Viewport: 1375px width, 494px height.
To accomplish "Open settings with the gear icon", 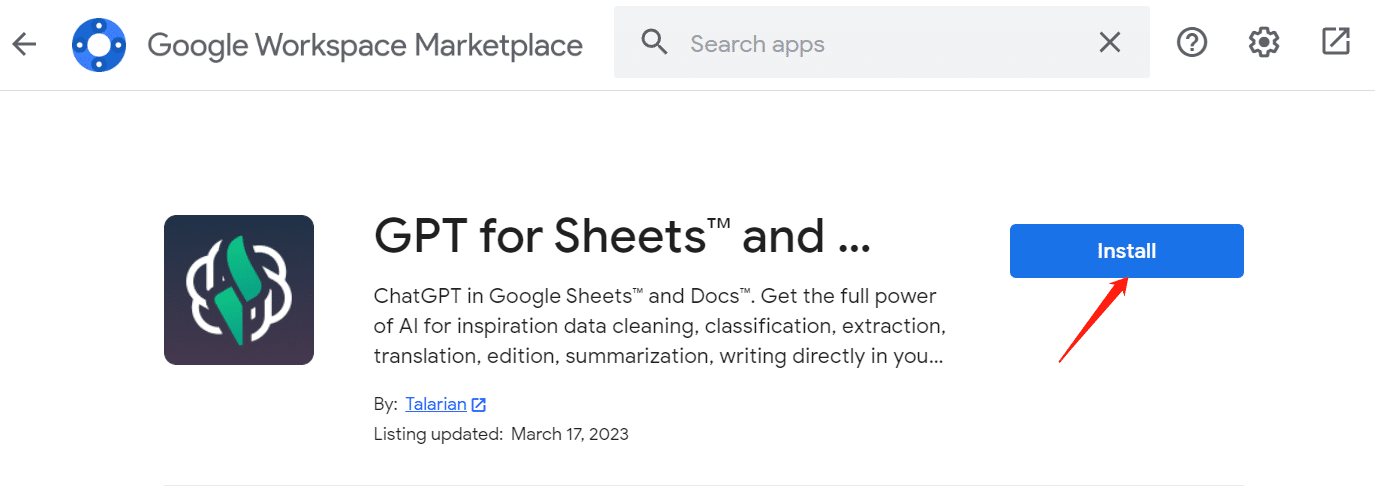I will pyautogui.click(x=1264, y=42).
